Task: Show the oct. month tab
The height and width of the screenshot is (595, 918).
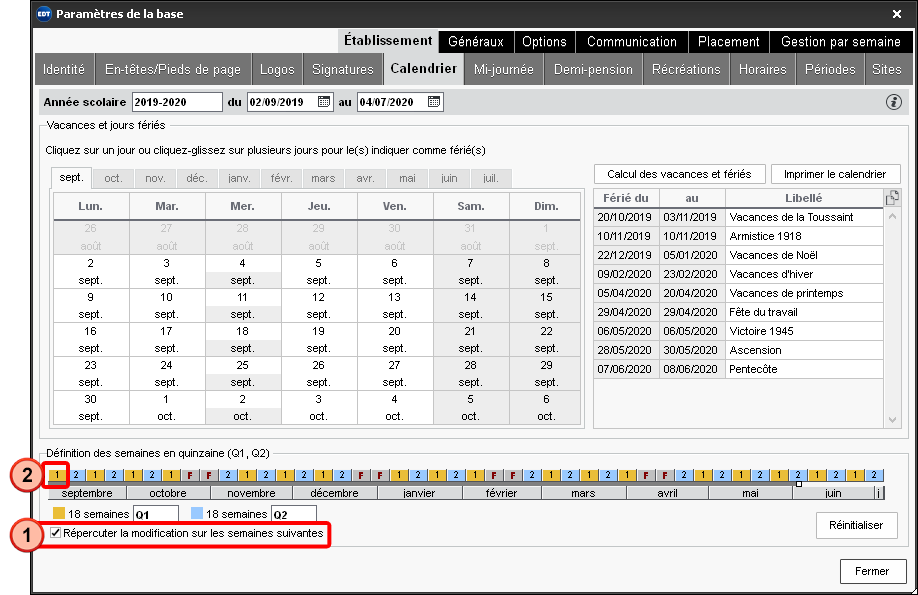Action: 113,178
